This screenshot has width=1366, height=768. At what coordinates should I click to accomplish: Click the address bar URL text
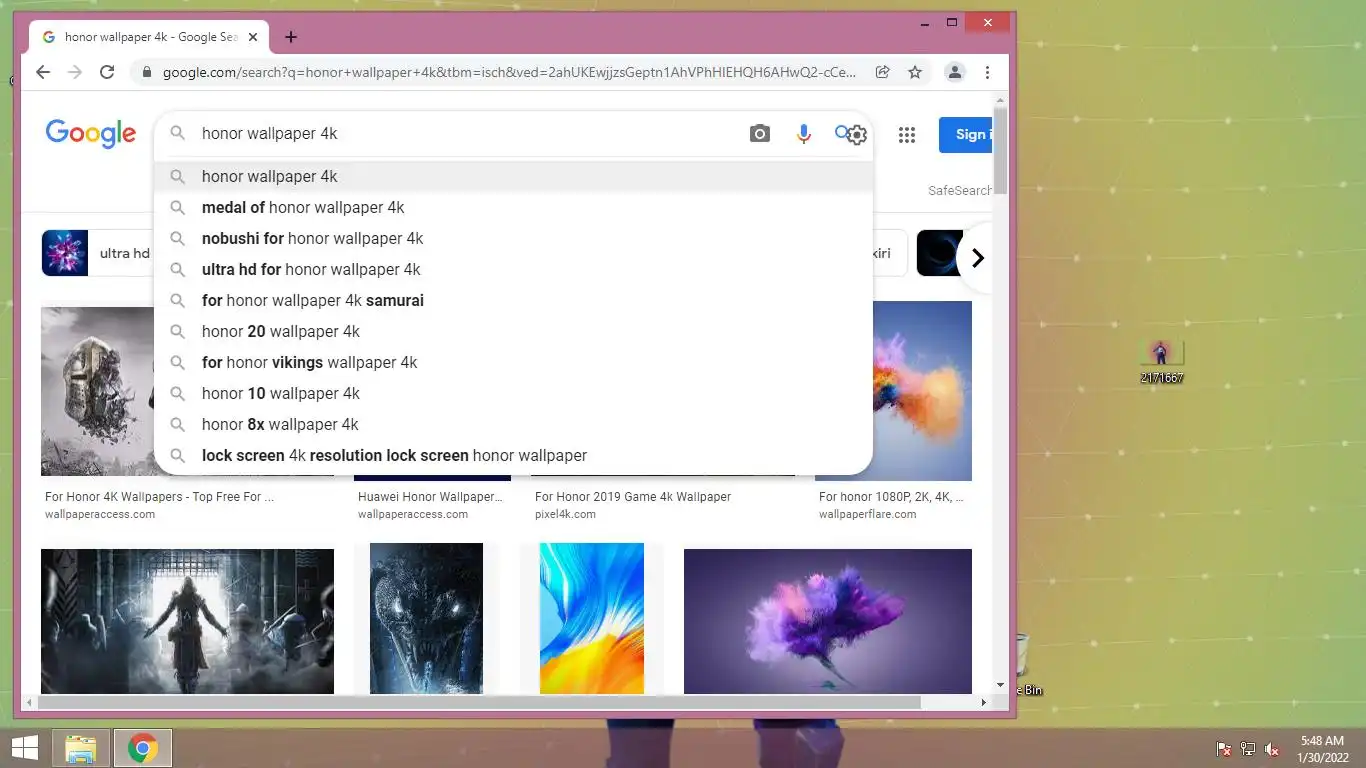coord(509,72)
